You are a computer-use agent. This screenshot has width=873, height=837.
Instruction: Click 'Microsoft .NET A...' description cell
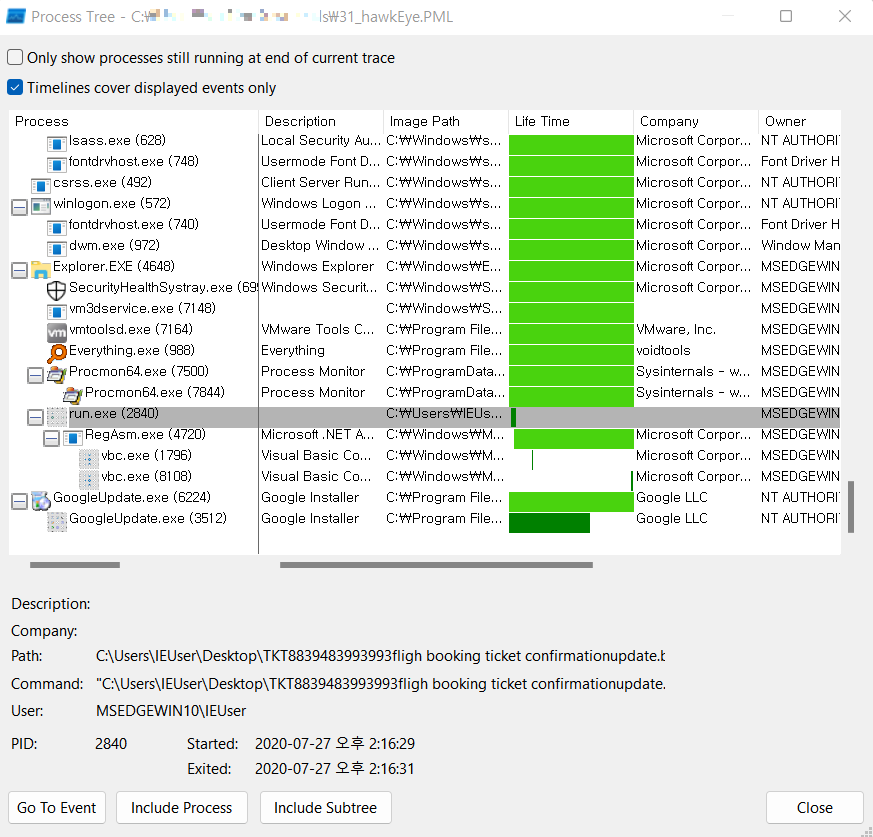pyautogui.click(x=317, y=434)
